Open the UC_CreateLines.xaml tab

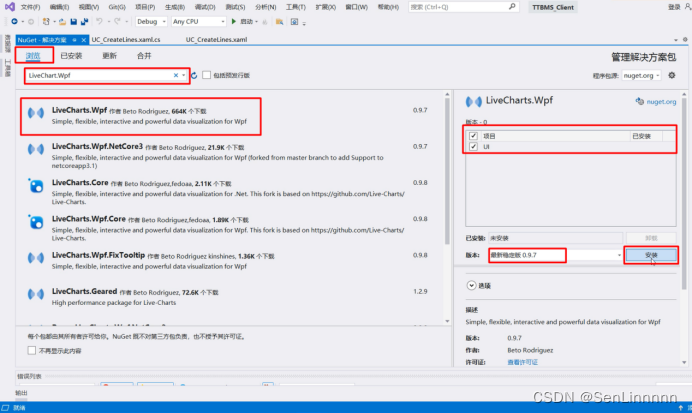tap(216, 40)
